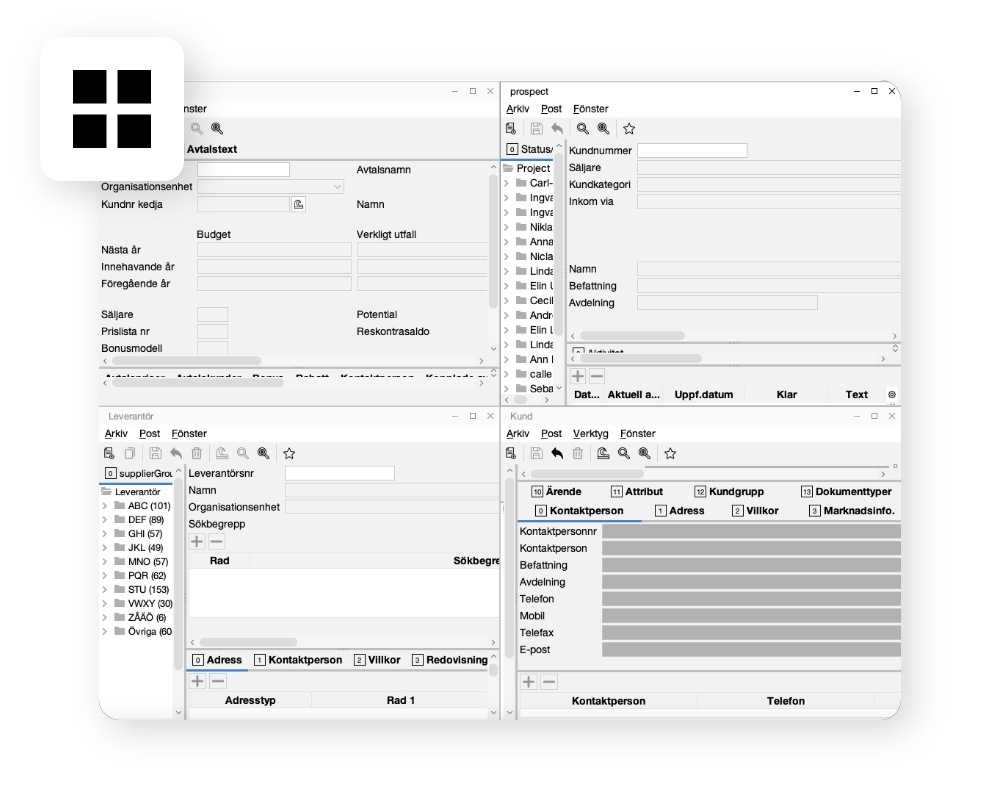This screenshot has width=1000, height=800.
Task: Expand the calle folder in prospect tree
Action: click(507, 374)
